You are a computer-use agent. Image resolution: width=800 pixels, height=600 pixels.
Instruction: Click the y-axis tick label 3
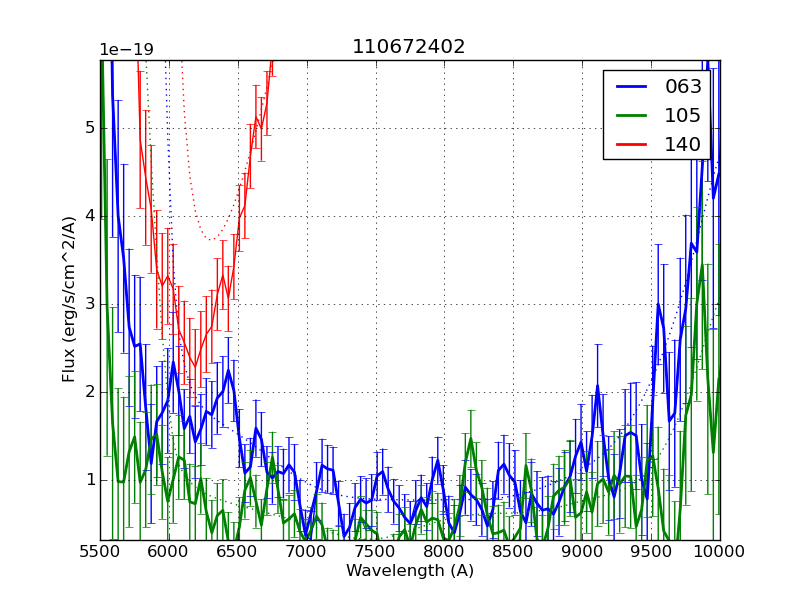coord(89,304)
